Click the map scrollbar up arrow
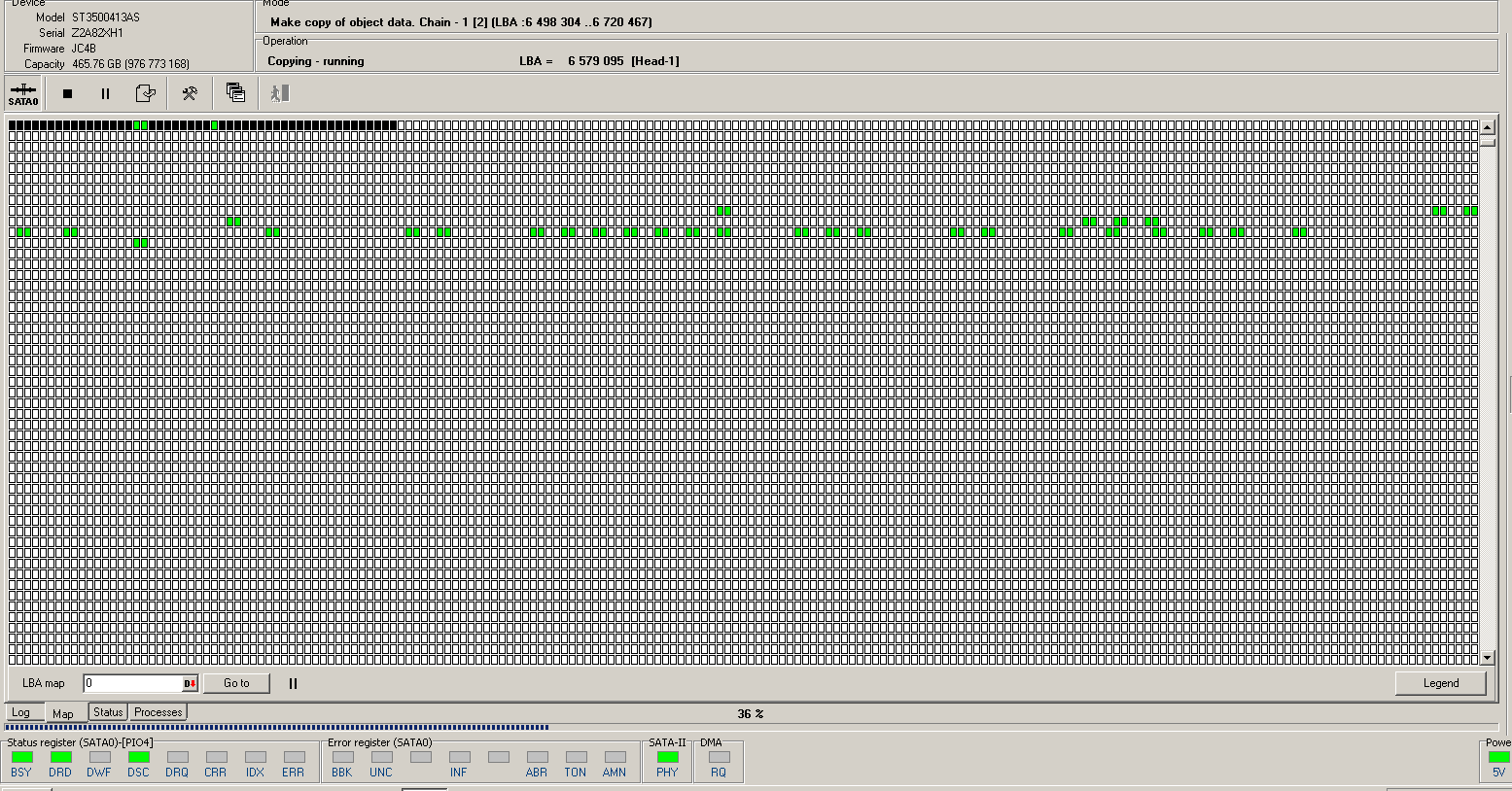1512x791 pixels. pos(1487,127)
